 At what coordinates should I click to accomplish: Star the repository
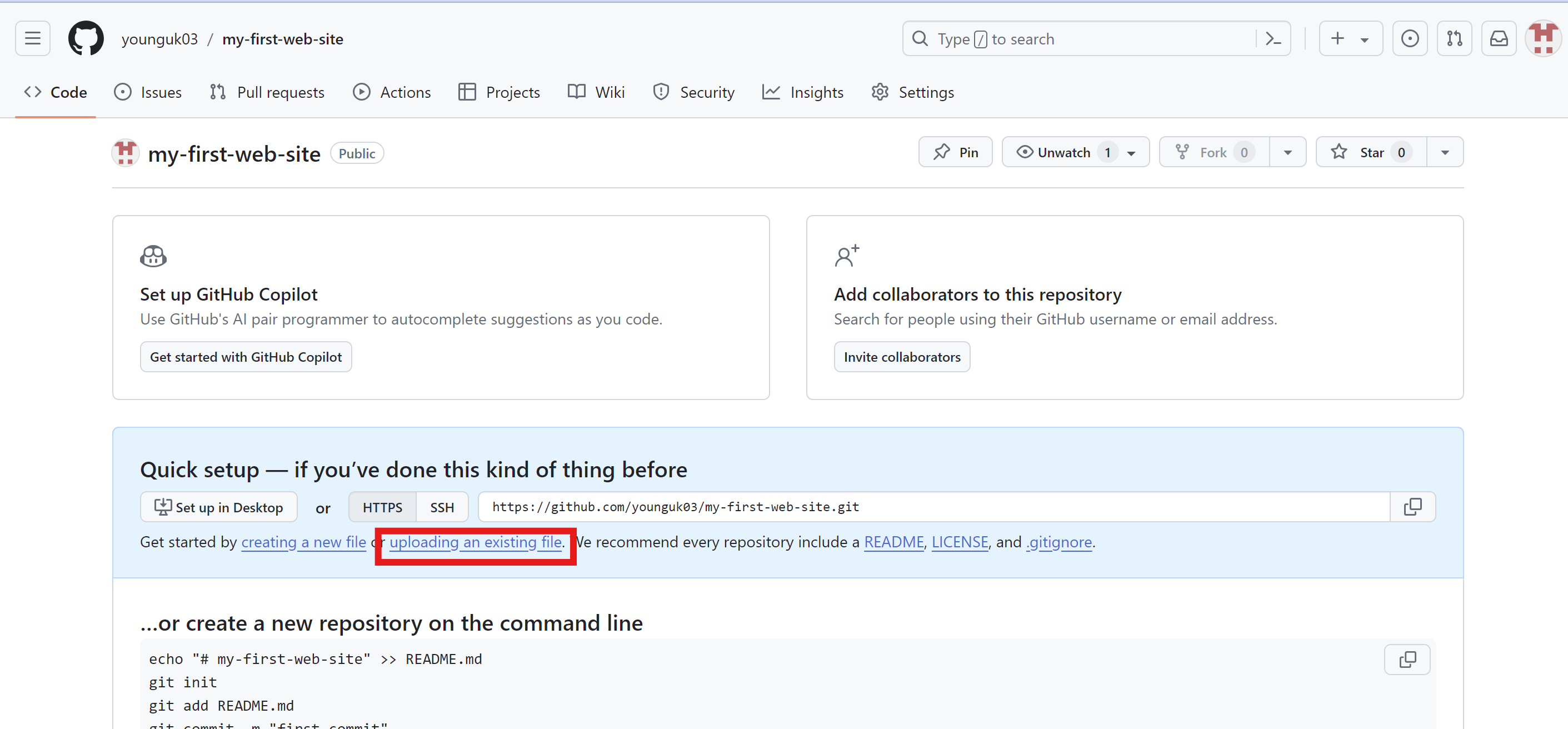[1371, 152]
